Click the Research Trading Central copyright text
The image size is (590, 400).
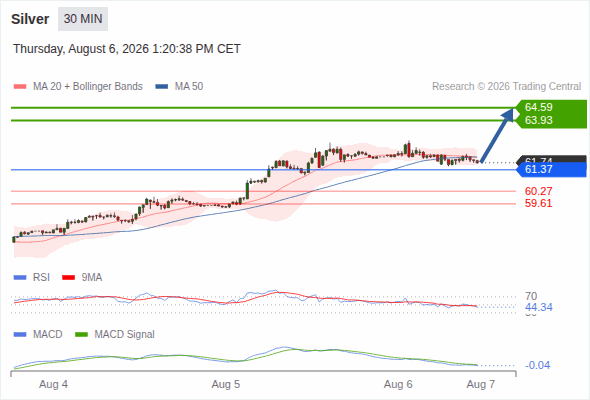click(506, 87)
